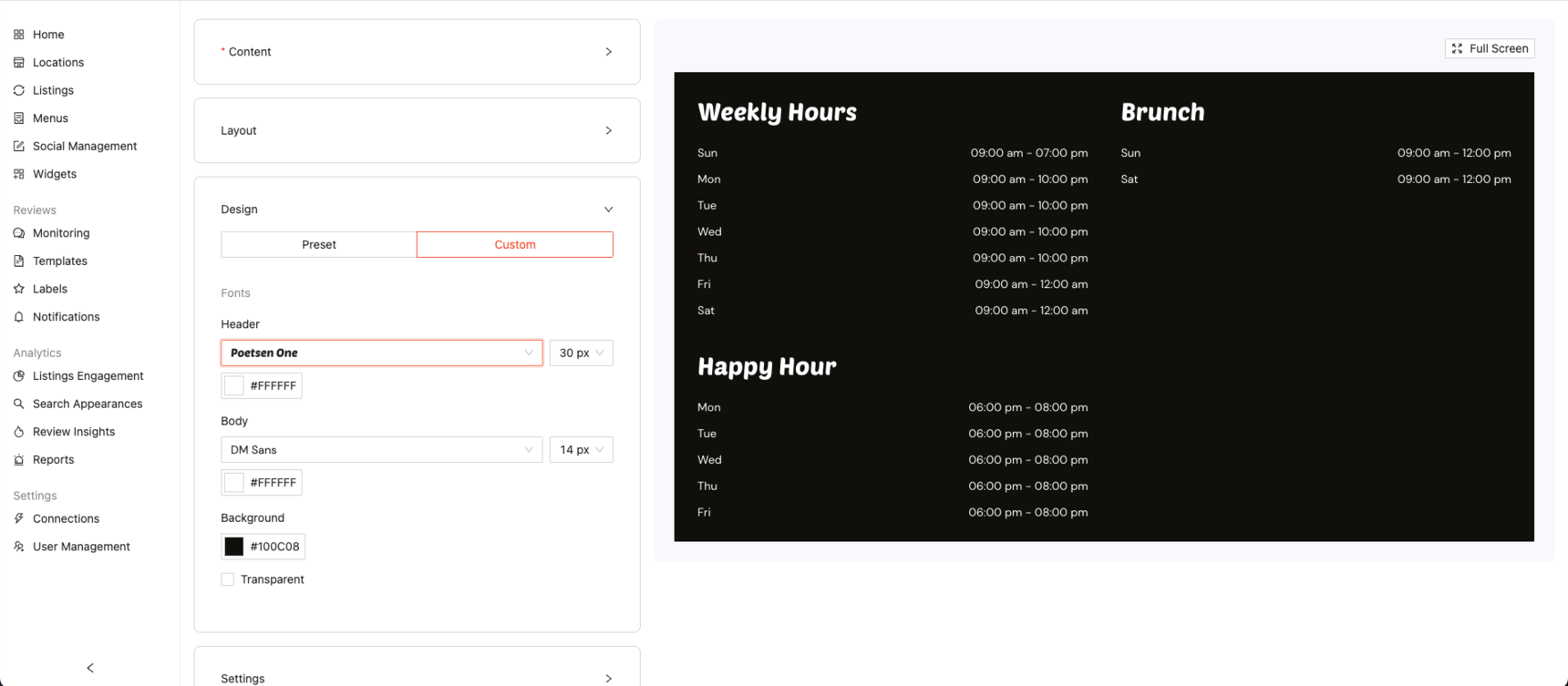
Task: Open the Home page
Action: (48, 35)
